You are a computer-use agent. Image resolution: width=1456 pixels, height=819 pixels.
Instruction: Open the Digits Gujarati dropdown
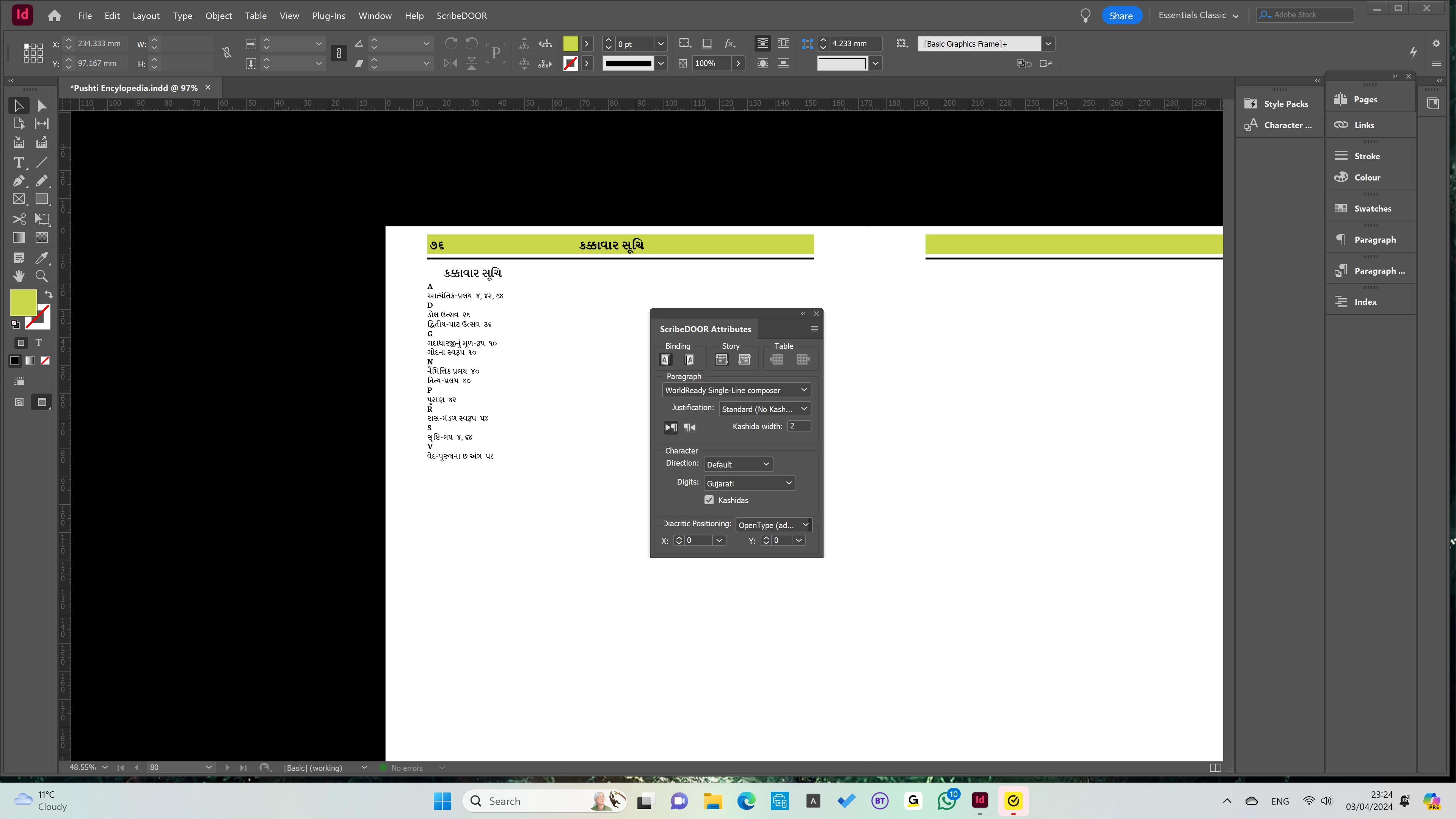[750, 483]
